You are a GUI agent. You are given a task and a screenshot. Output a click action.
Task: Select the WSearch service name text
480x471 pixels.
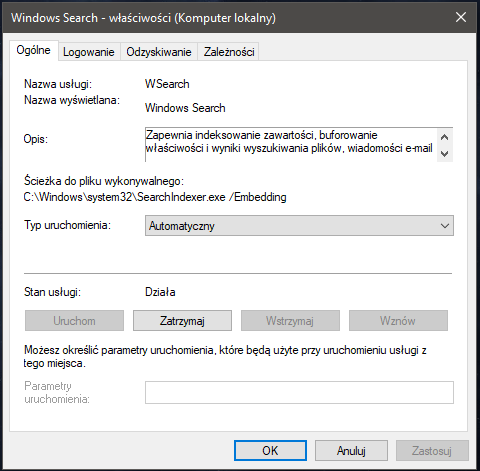tap(167, 84)
